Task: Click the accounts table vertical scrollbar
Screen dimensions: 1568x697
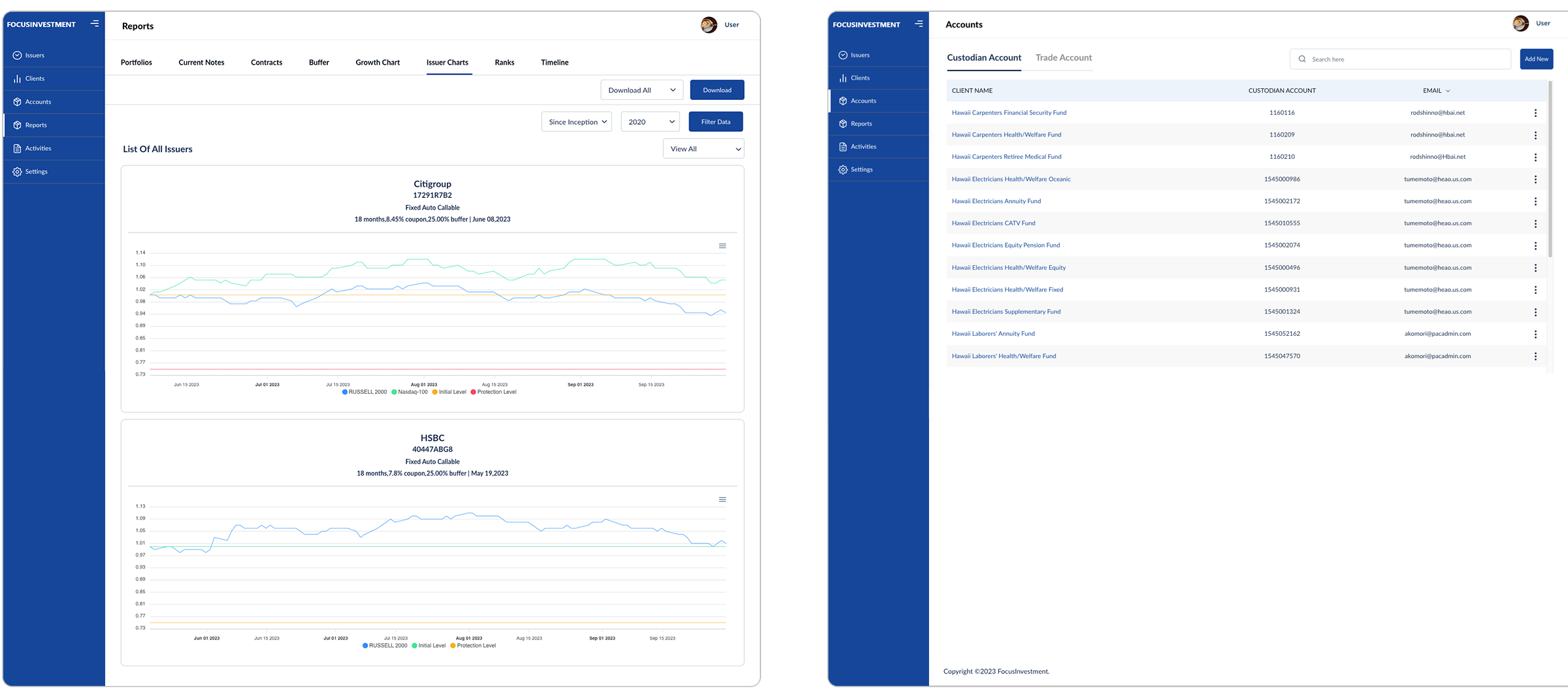Action: coord(1550,170)
